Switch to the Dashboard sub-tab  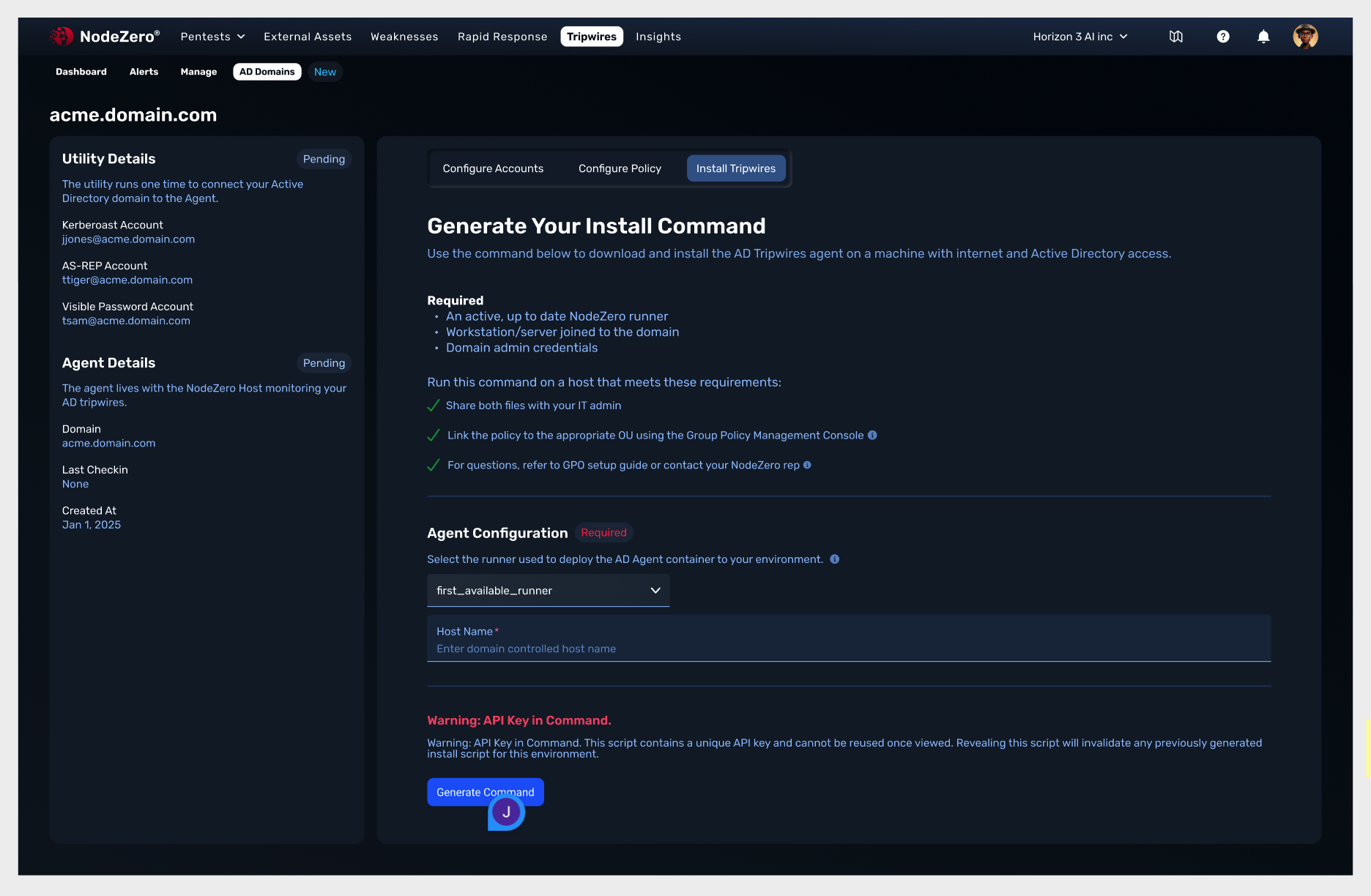coord(81,72)
